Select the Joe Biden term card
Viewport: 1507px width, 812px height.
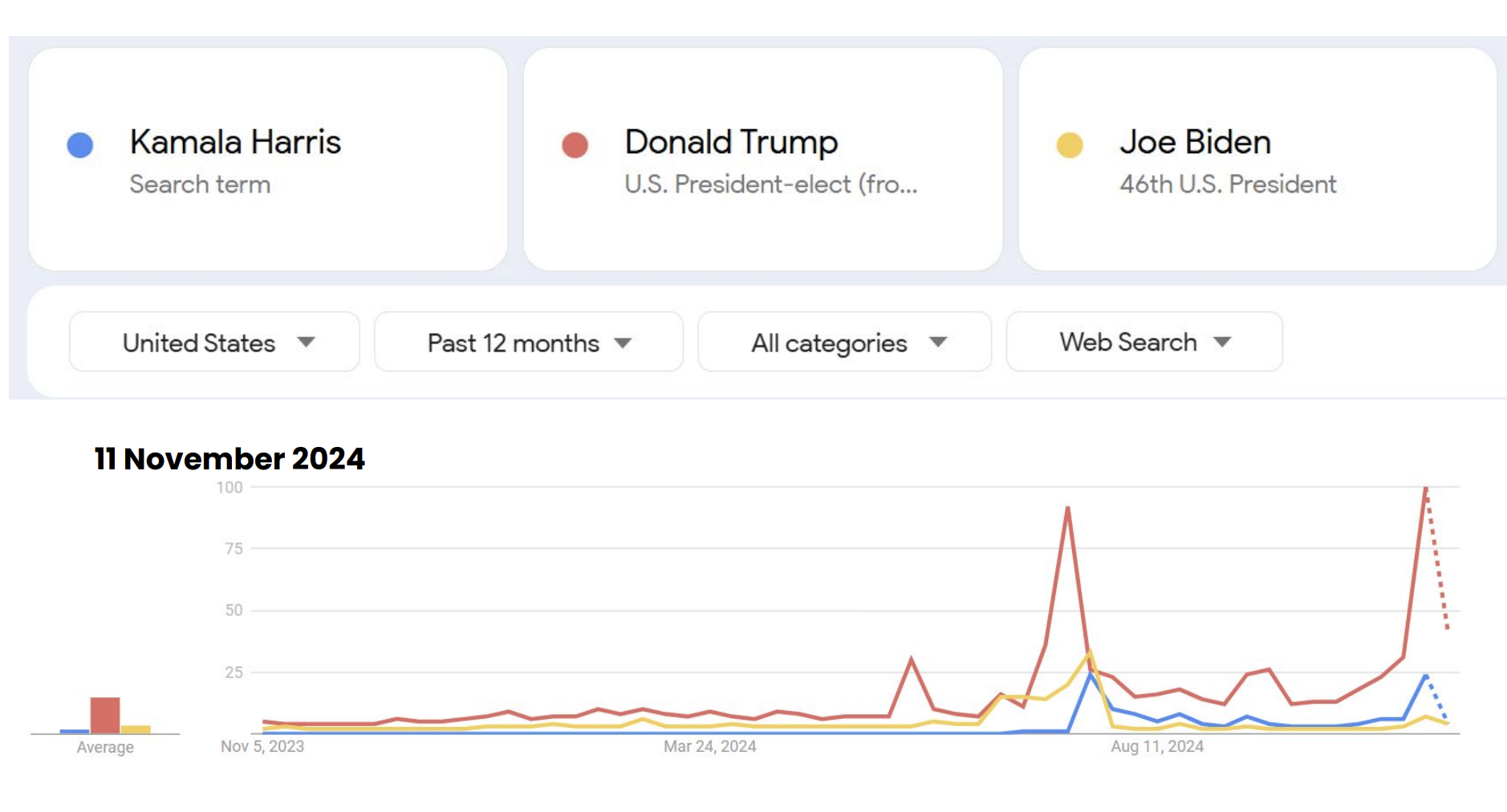[1257, 159]
